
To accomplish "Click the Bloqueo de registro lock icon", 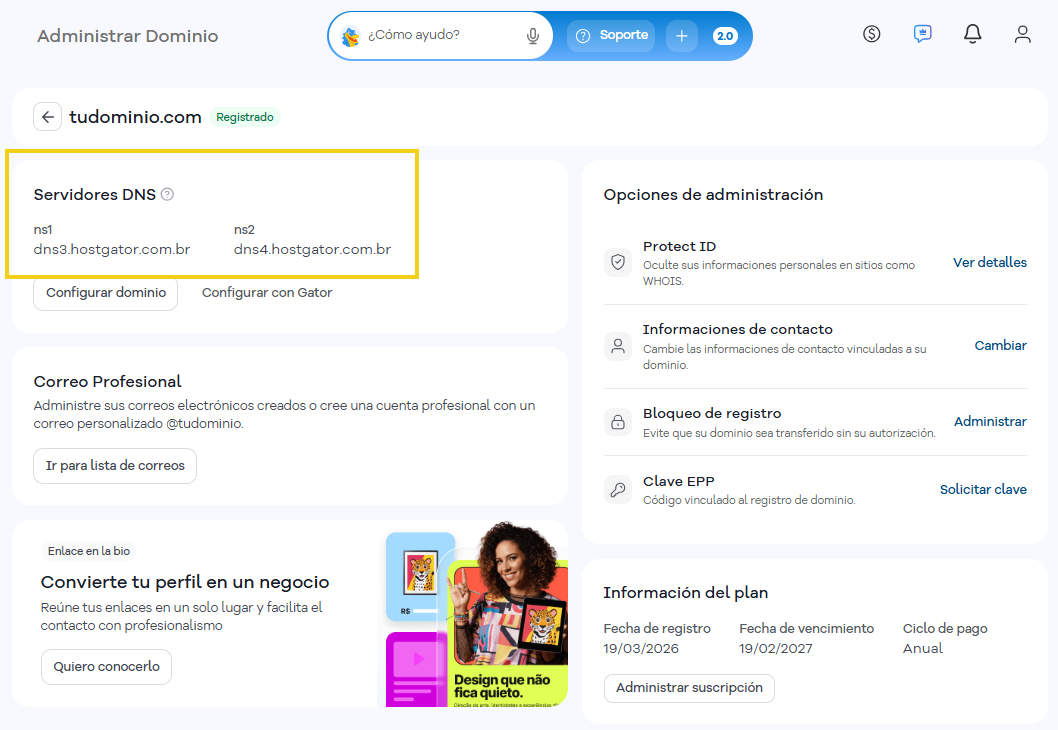I will click(x=617, y=422).
